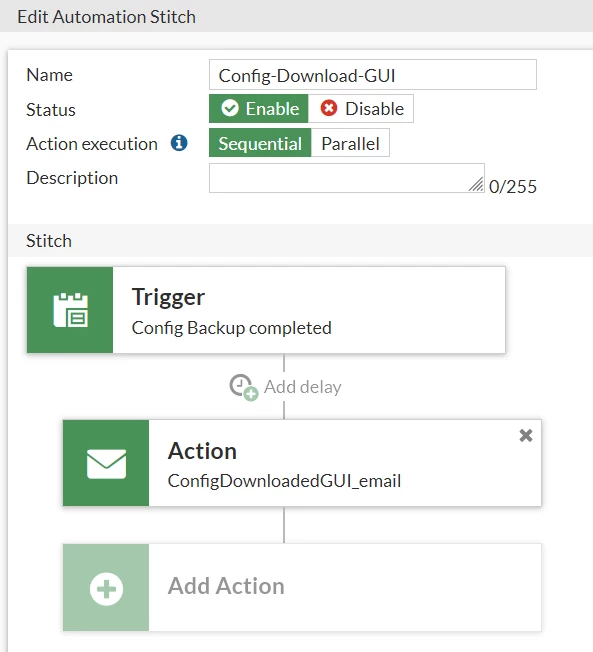Click the email envelope action icon
Screen dimensions: 593x652
tap(106, 464)
